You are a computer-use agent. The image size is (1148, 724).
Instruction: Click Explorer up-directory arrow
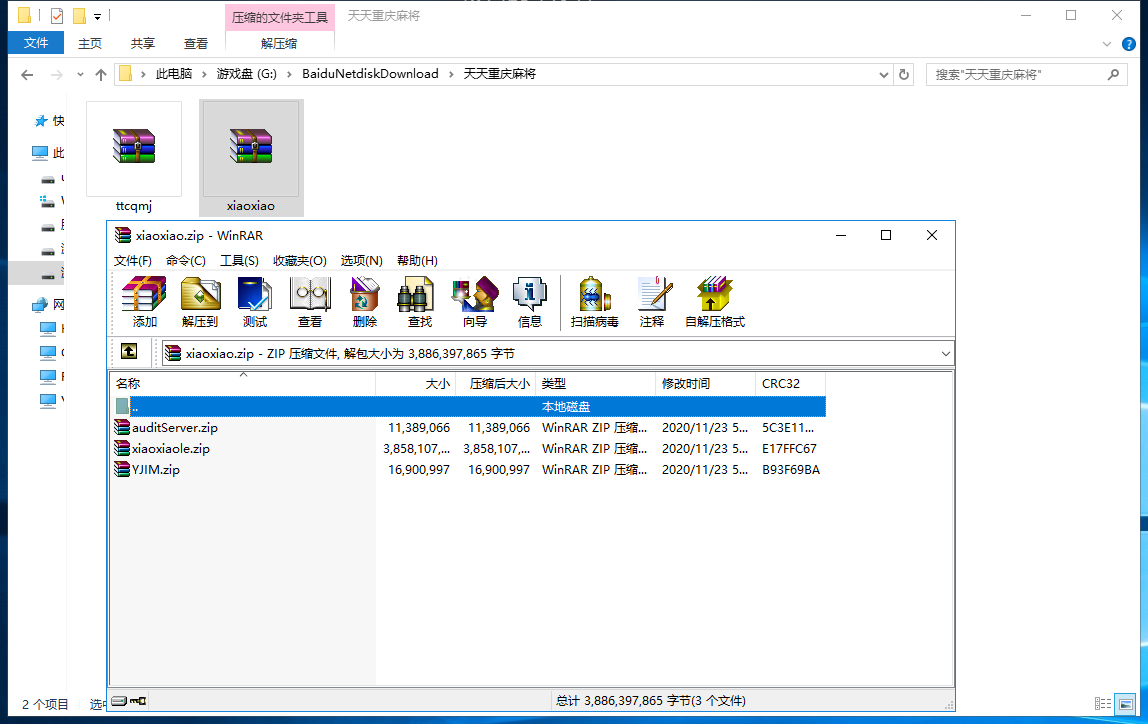pos(101,75)
